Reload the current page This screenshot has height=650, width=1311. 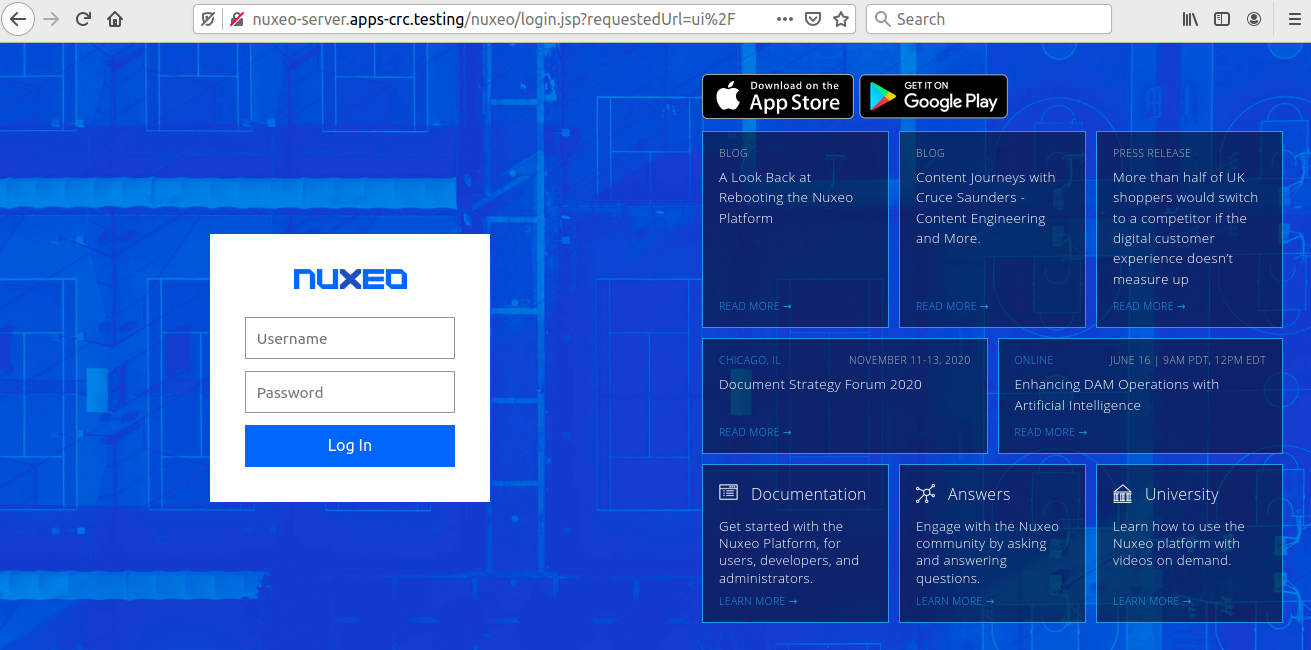point(83,19)
